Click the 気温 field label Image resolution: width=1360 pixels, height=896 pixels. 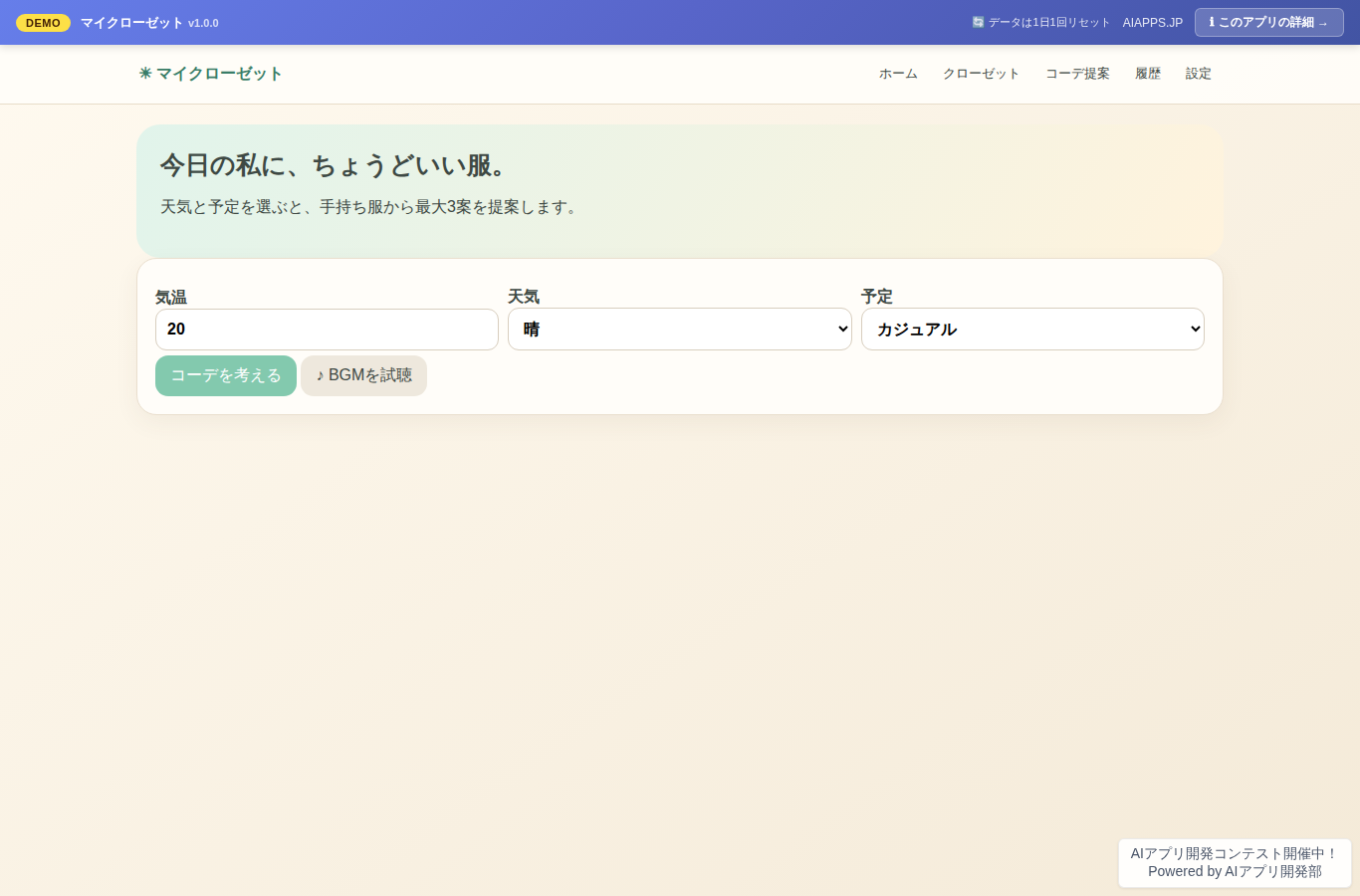click(x=171, y=297)
